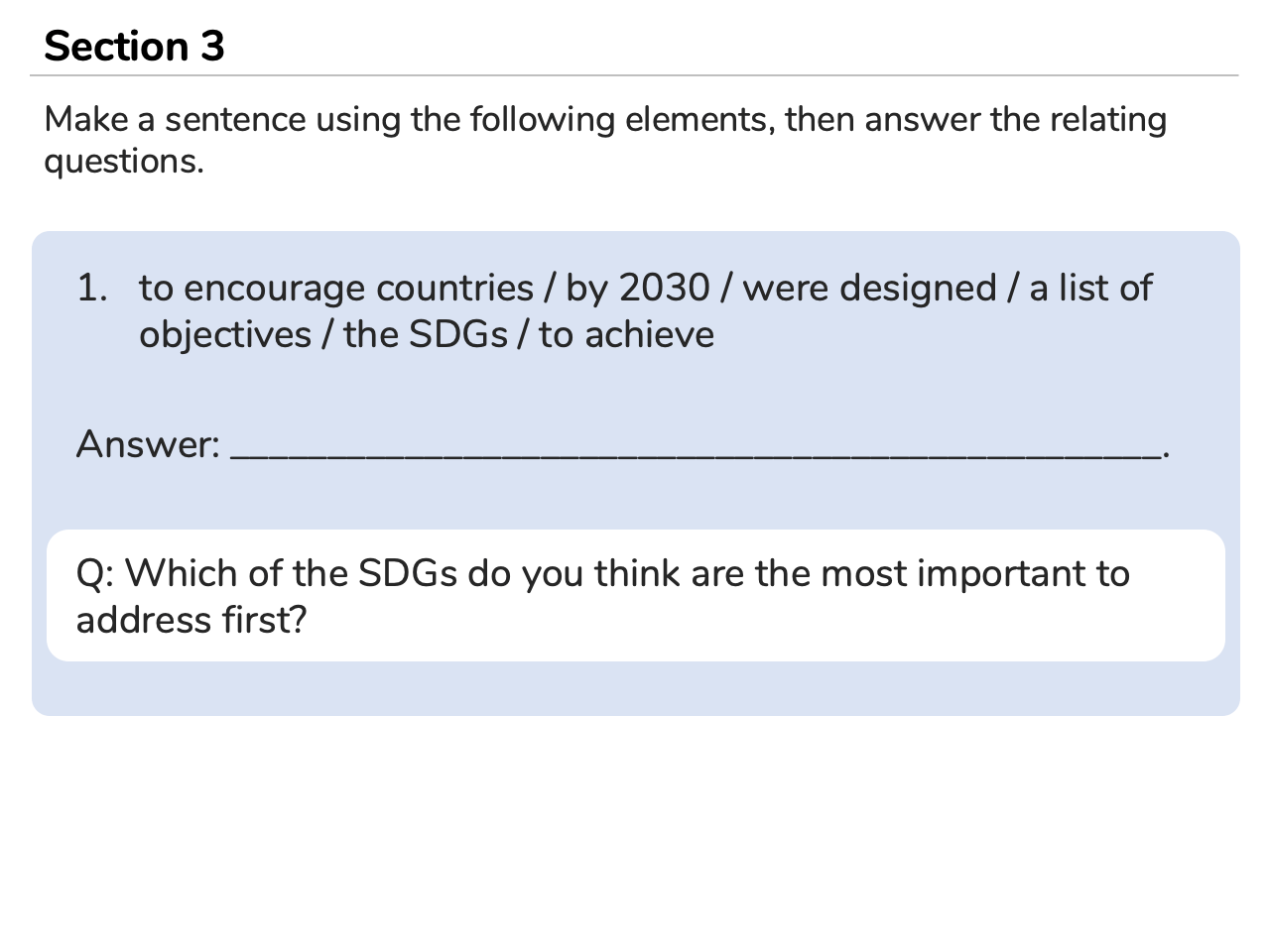
Task: Select the phrase "by 2030"
Action: pos(638,288)
